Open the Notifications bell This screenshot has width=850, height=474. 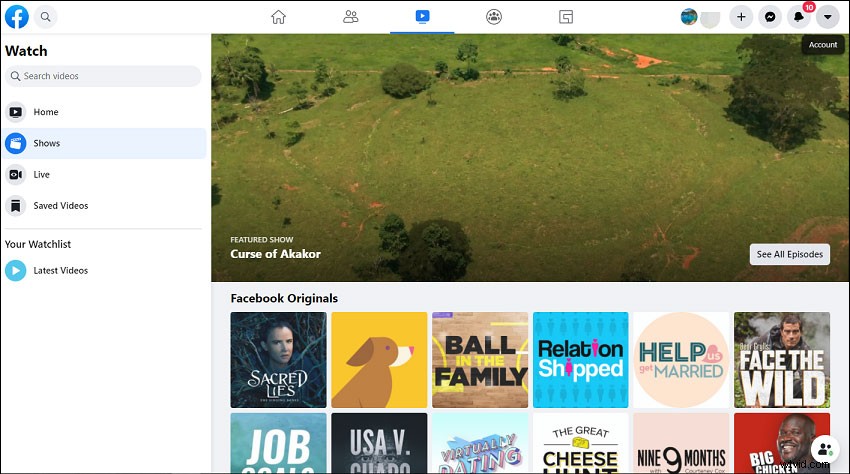799,17
